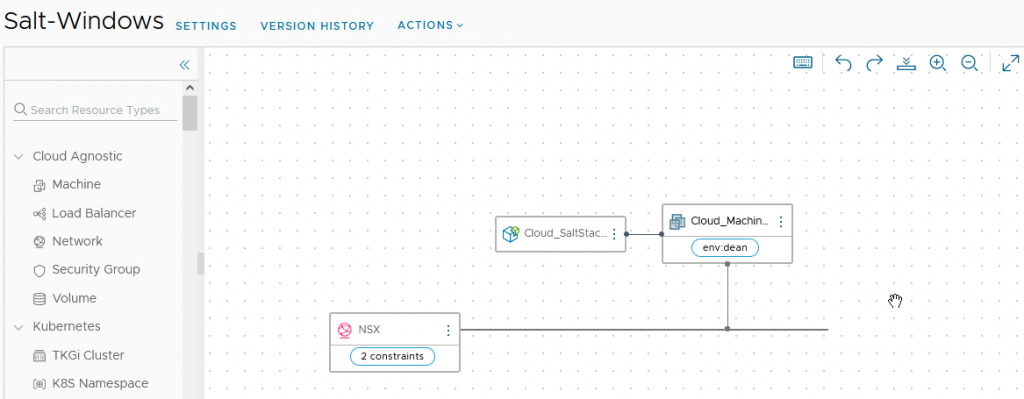Select the Volume resource type
This screenshot has width=1024, height=399.
click(74, 298)
